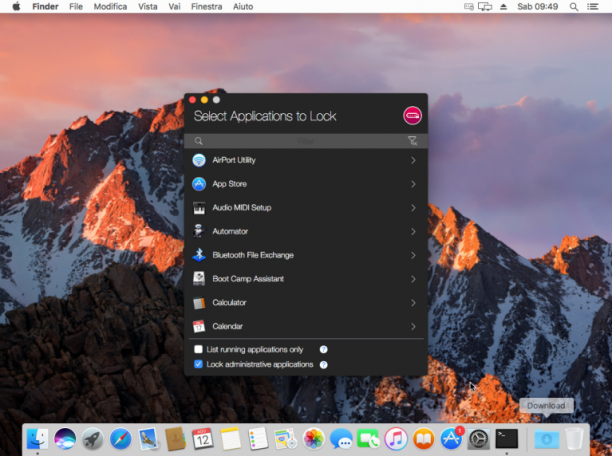Open Safari from the Dock
Image resolution: width=612 pixels, height=456 pixels.
tap(121, 438)
